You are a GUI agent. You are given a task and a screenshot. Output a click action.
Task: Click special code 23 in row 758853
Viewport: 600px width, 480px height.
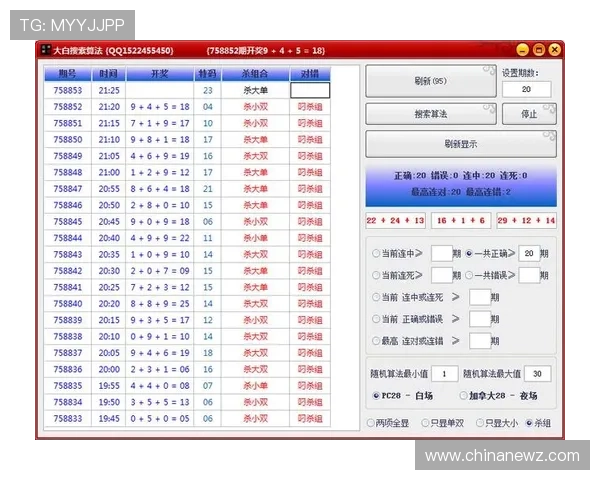click(x=207, y=90)
